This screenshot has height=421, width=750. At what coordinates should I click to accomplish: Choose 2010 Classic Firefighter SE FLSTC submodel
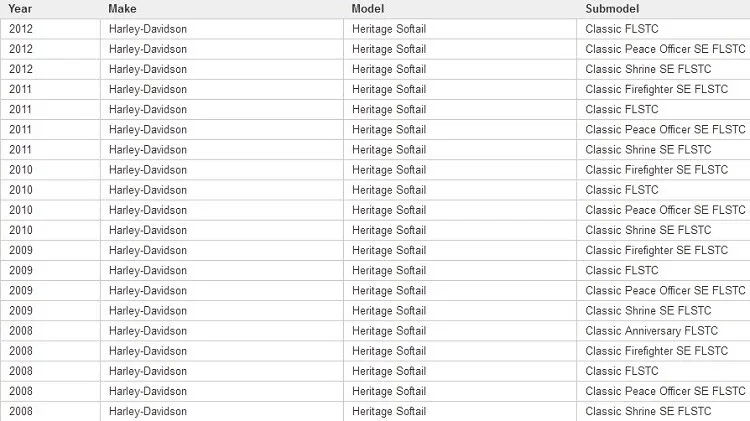pos(656,170)
